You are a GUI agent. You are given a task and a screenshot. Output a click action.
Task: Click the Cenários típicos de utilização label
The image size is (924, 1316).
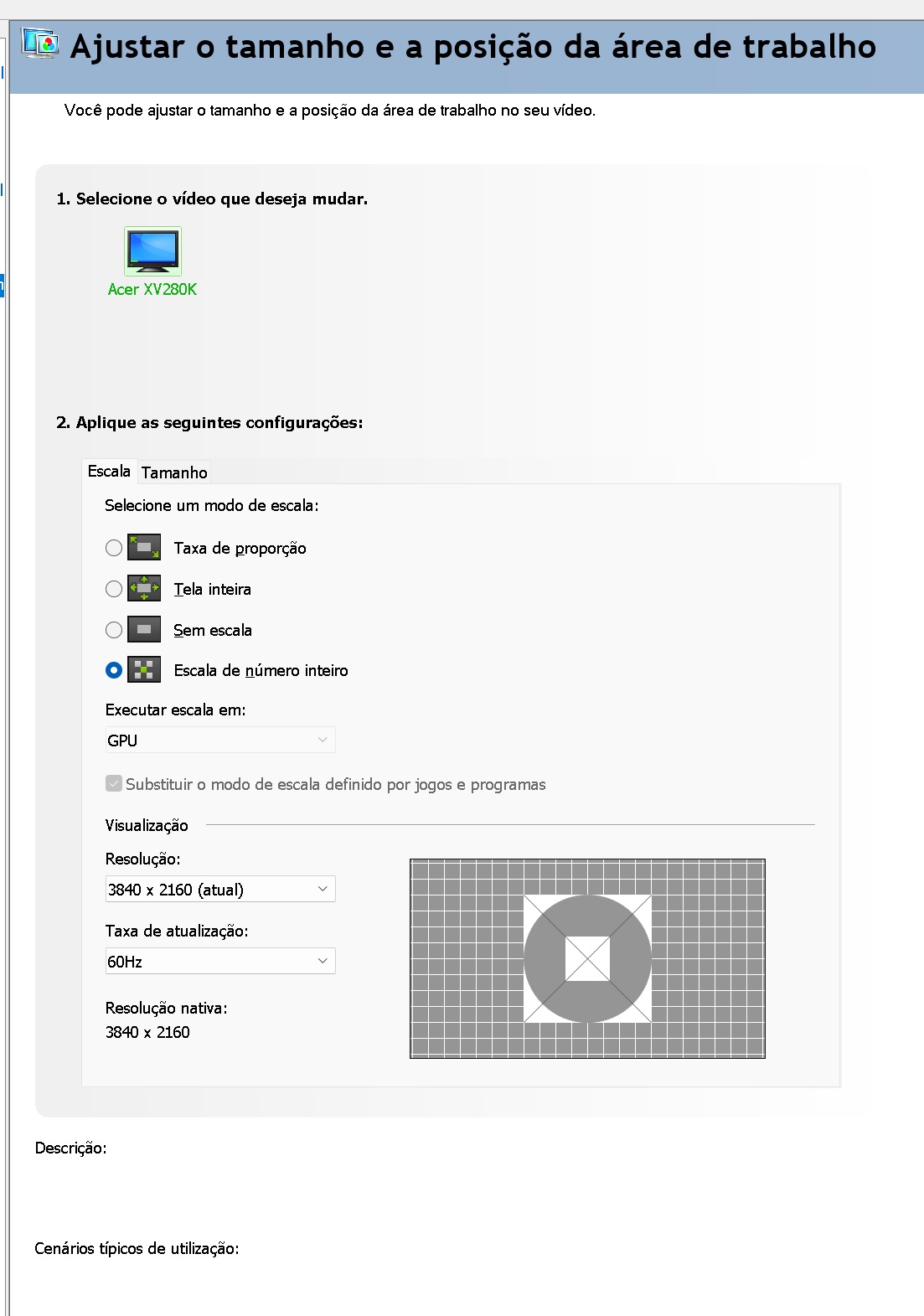coord(137,1248)
